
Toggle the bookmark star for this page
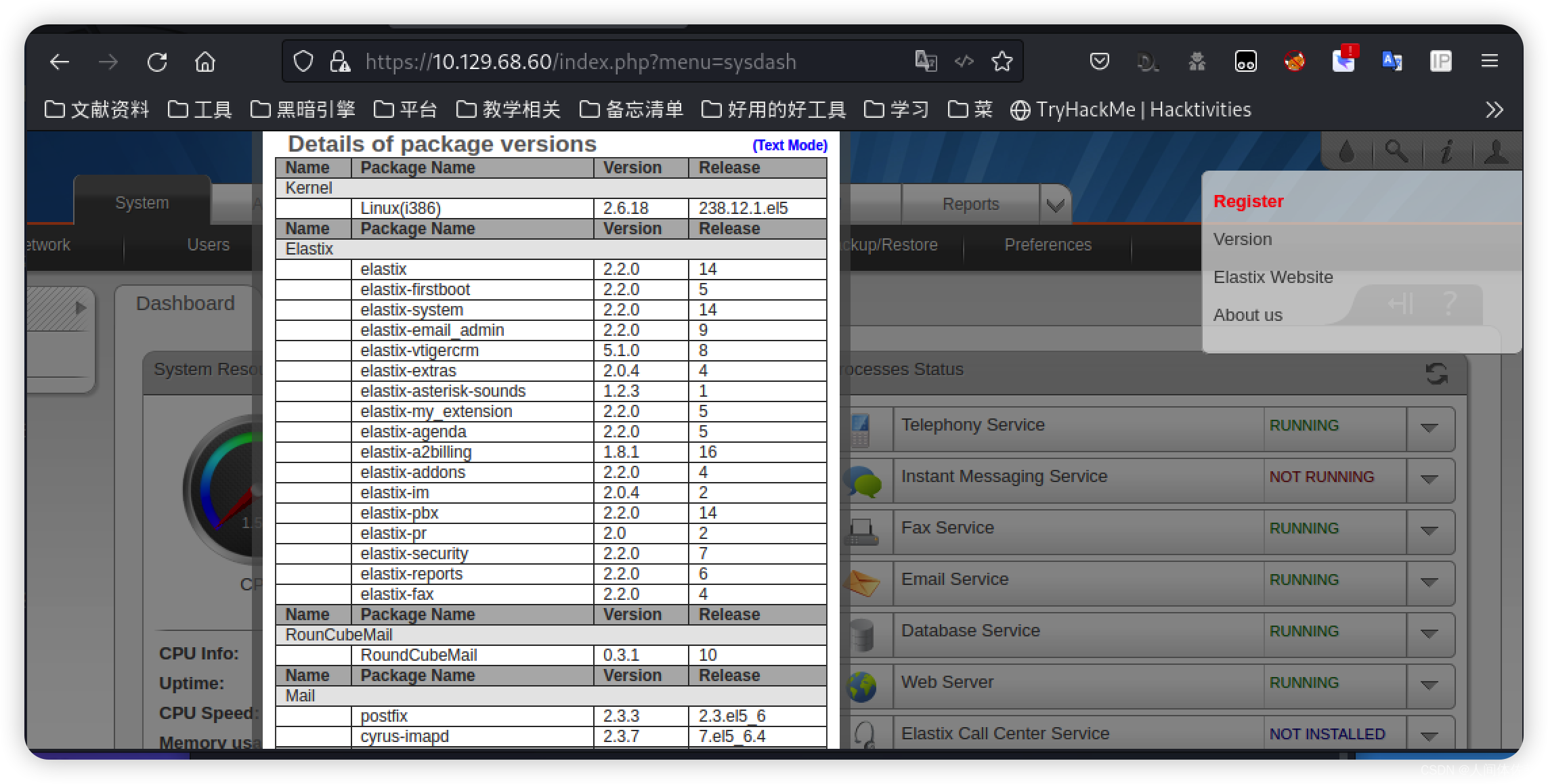point(1002,61)
